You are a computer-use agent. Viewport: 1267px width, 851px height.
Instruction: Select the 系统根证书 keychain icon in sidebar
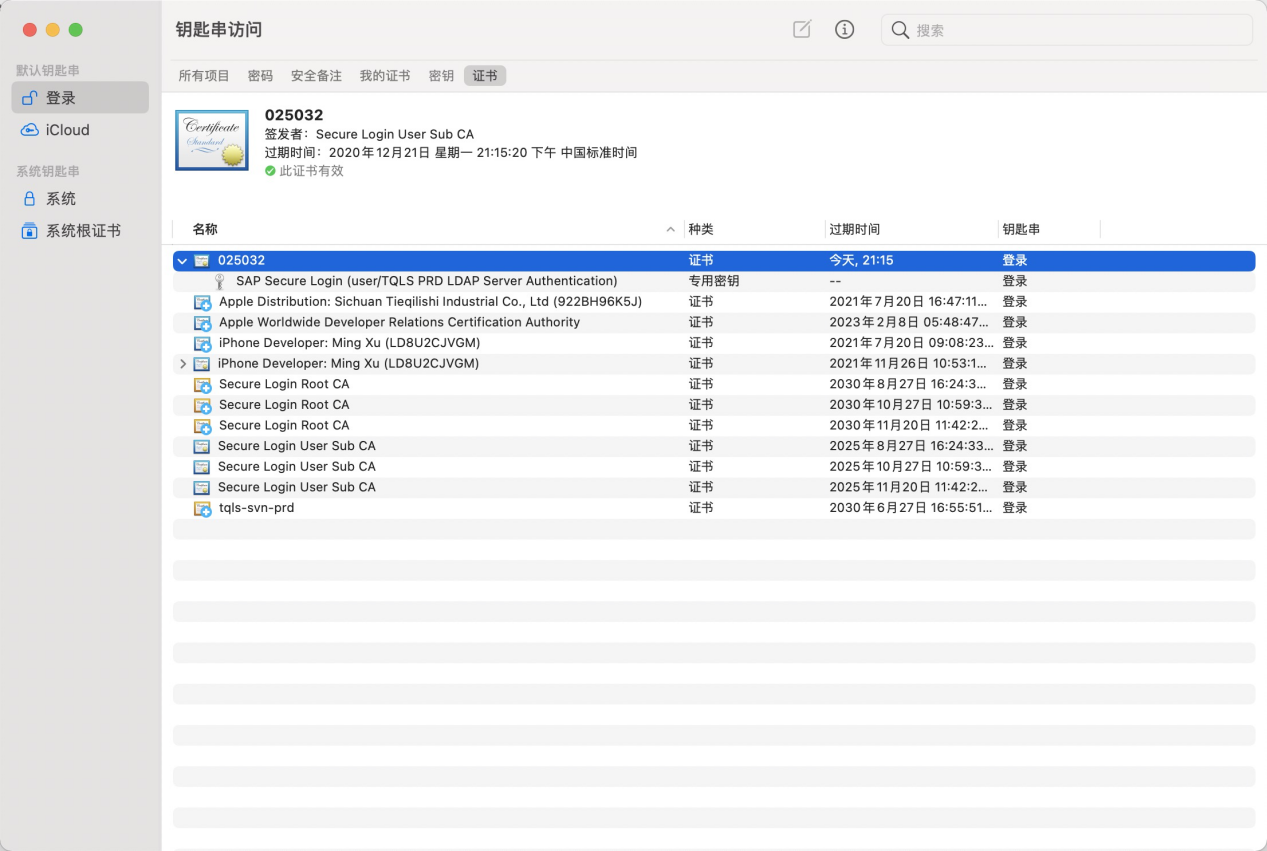click(30, 231)
